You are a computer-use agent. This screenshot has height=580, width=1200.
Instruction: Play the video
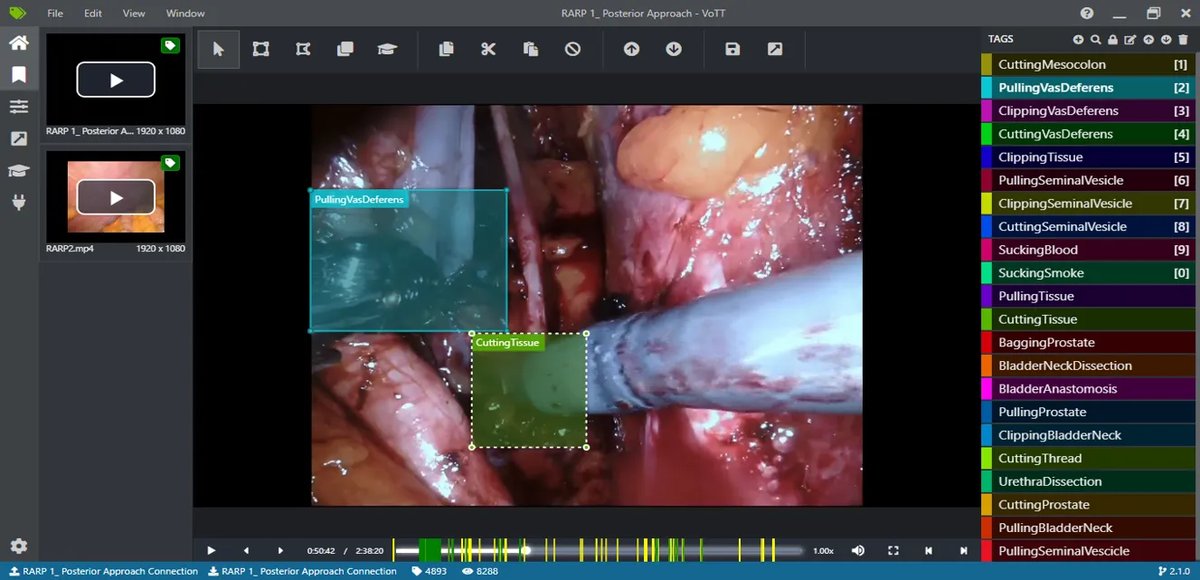(211, 550)
